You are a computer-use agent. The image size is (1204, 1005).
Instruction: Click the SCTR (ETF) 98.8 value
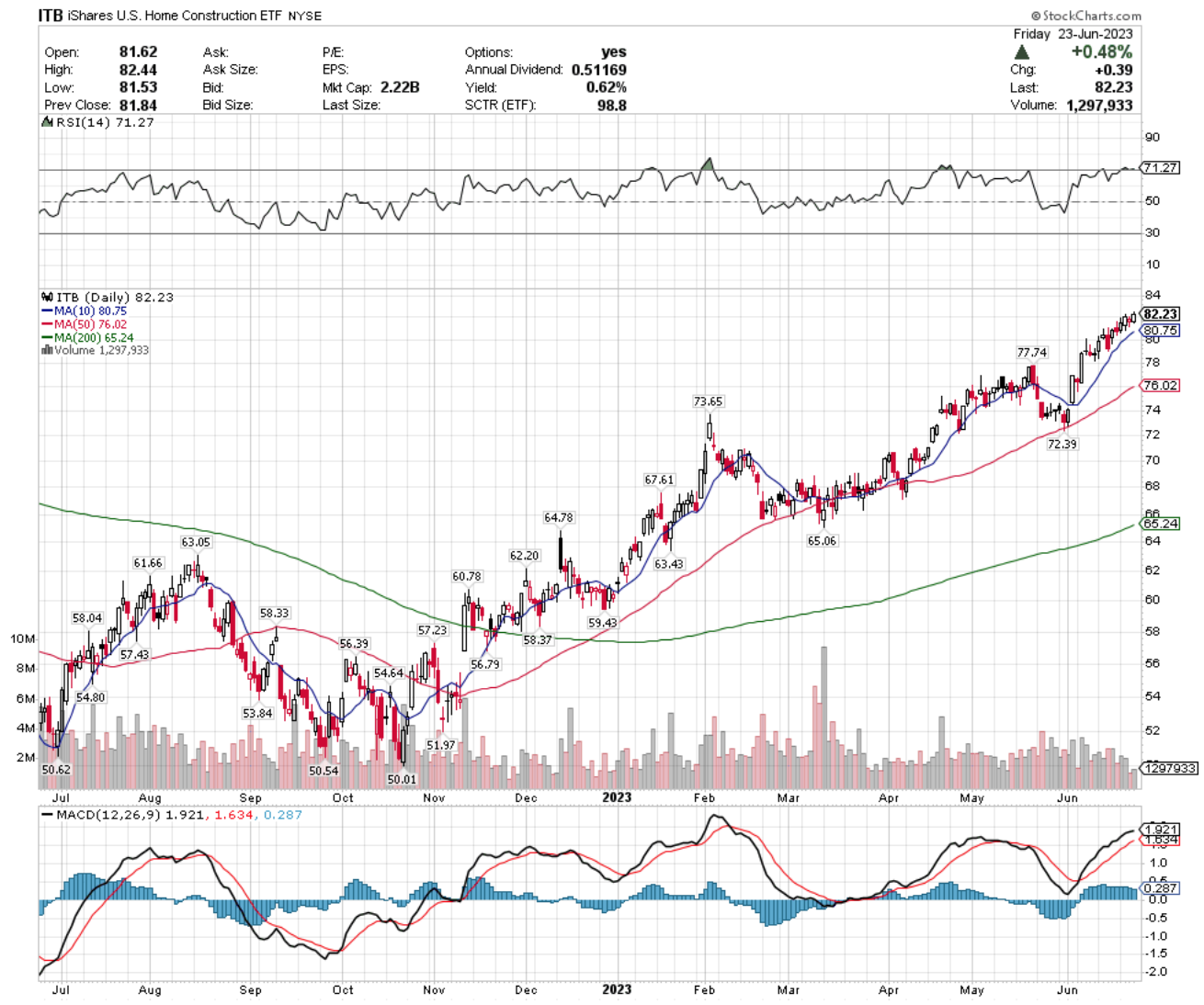click(612, 106)
